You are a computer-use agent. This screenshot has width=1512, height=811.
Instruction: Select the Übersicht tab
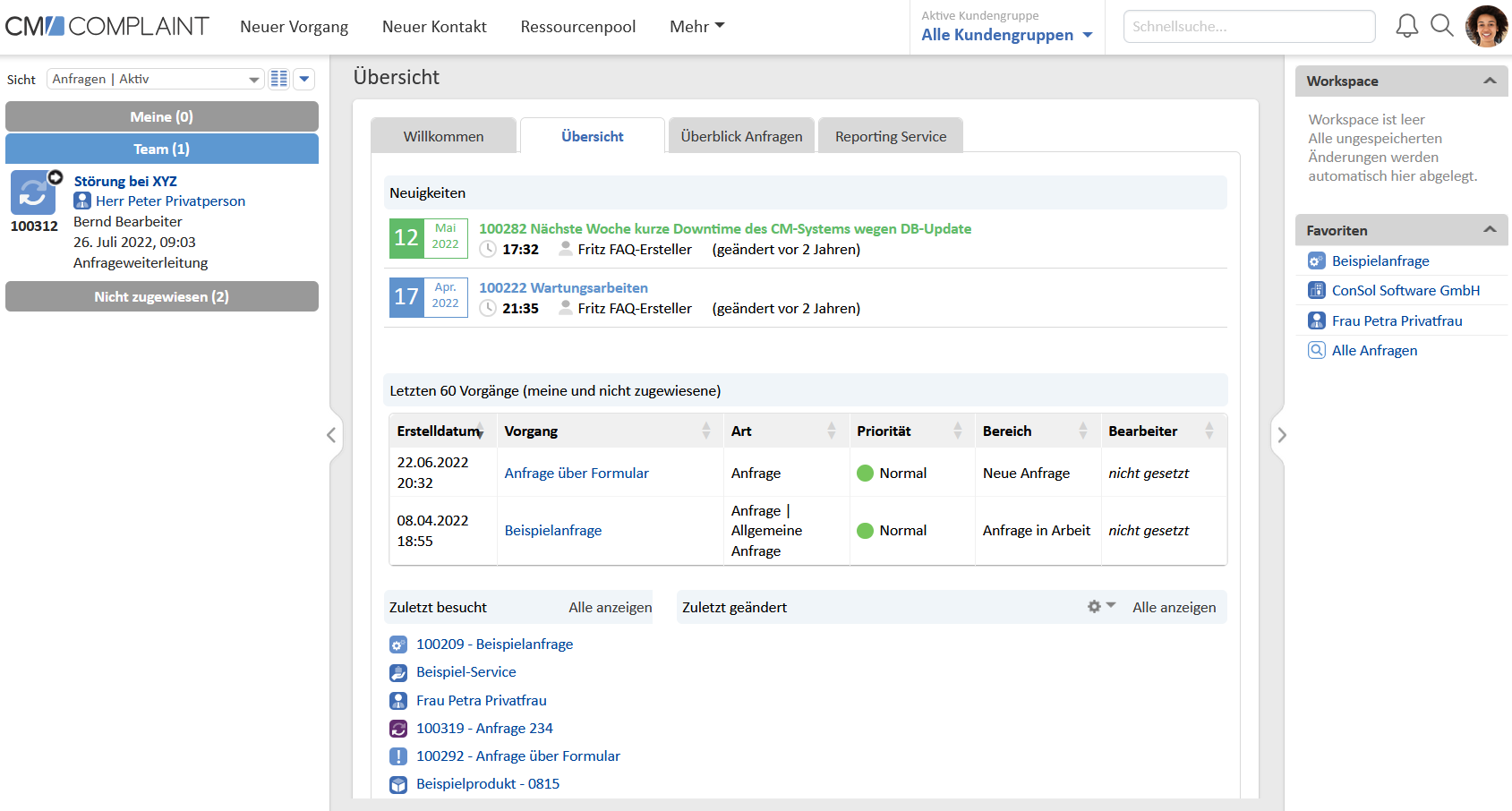coord(593,136)
